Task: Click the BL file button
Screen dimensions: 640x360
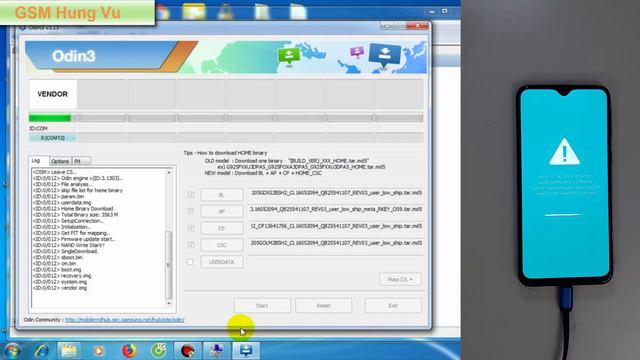Action: click(222, 195)
